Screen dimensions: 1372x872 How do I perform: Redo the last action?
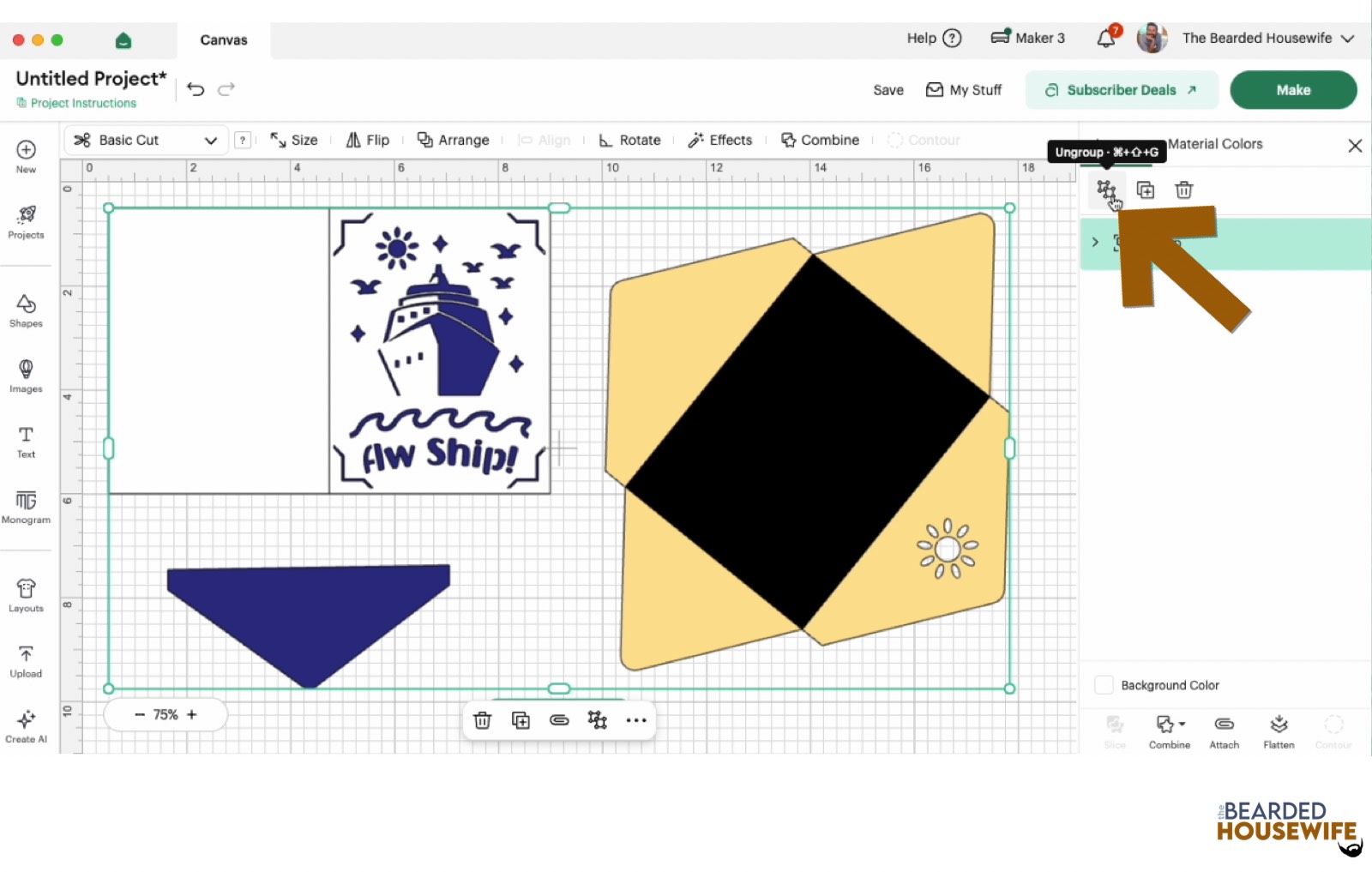[226, 89]
